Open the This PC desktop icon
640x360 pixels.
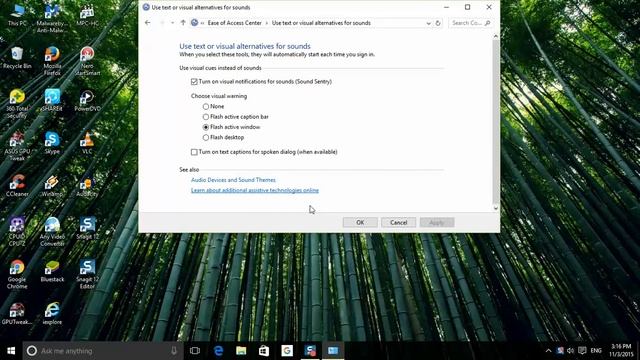point(17,15)
